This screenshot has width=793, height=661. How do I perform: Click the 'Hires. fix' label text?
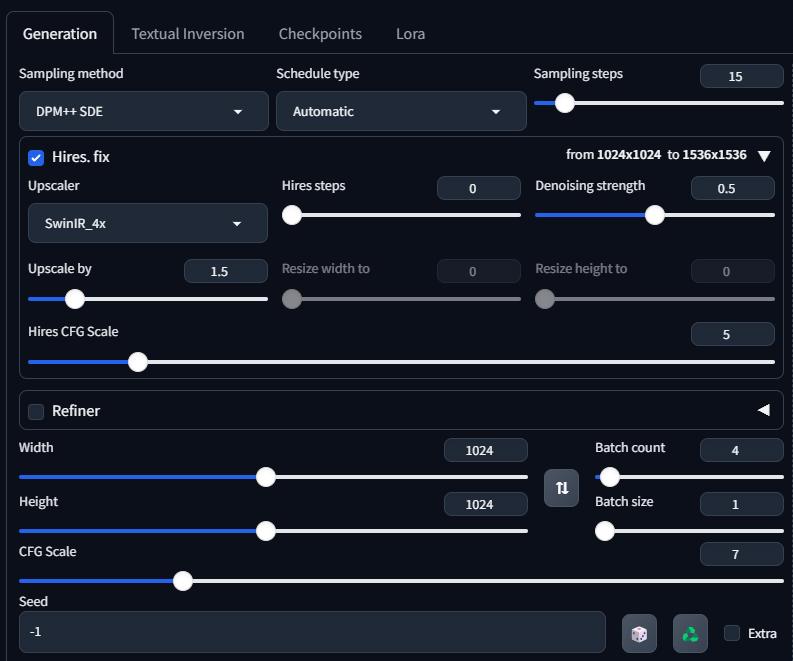click(x=81, y=157)
